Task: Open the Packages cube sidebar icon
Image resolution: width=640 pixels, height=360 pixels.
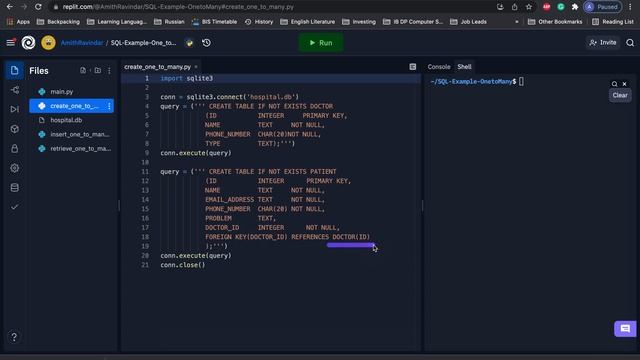Action: (15, 129)
